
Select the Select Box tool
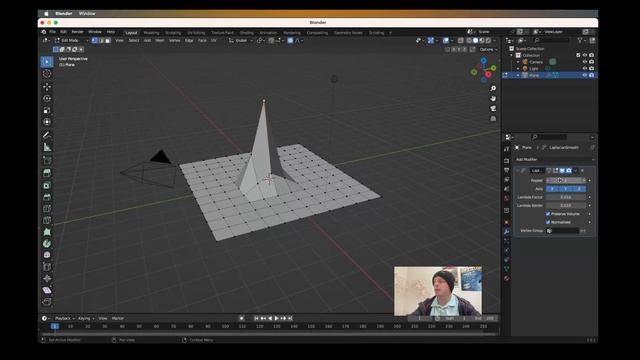[47, 62]
